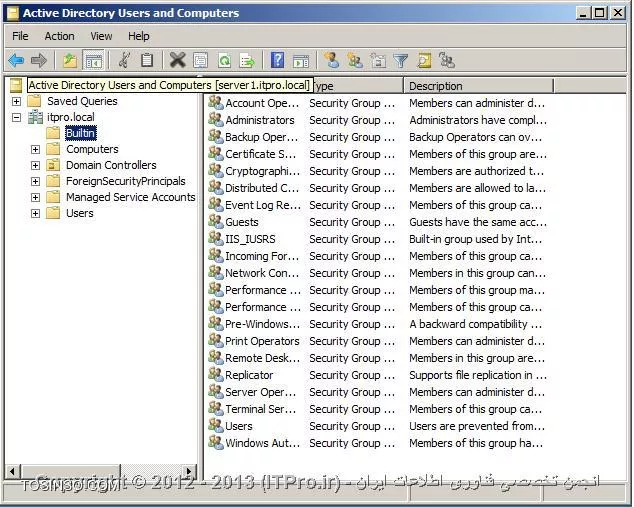Toggle the Show/Hide Action Pane icon
The image size is (634, 507).
pos(300,61)
